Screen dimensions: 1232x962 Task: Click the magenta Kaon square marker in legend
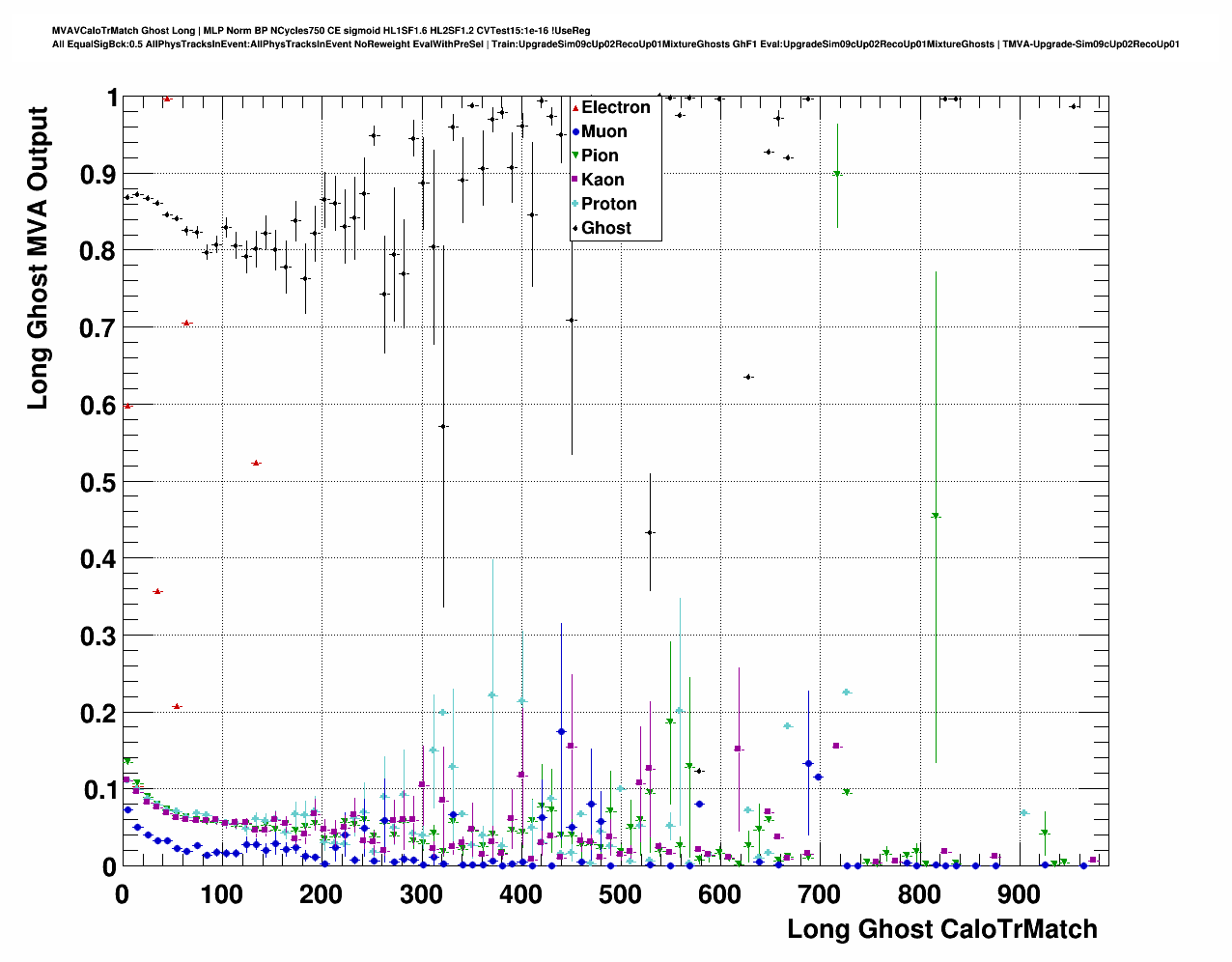(x=575, y=180)
